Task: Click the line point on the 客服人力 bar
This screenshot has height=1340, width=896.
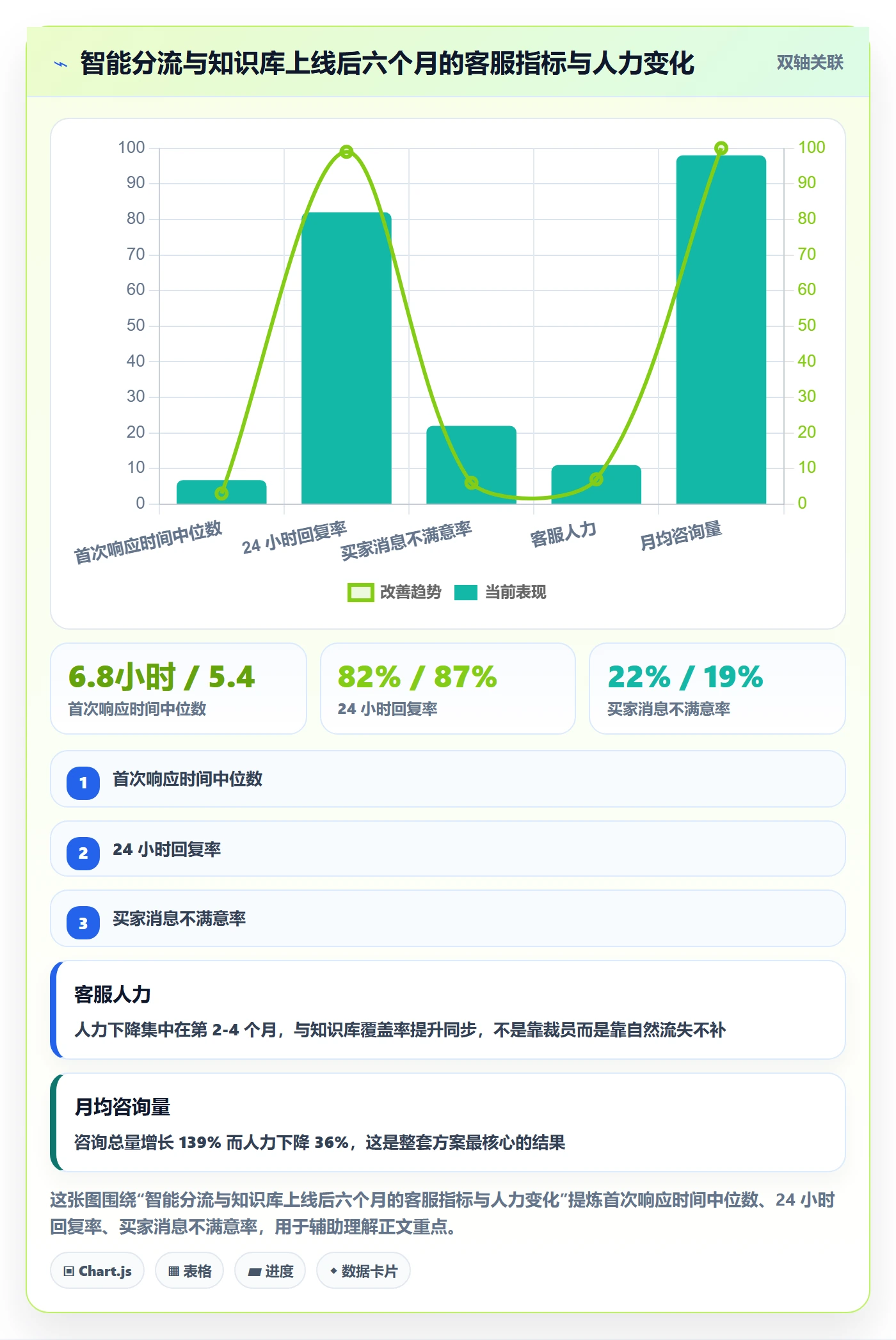Action: pyautogui.click(x=596, y=479)
